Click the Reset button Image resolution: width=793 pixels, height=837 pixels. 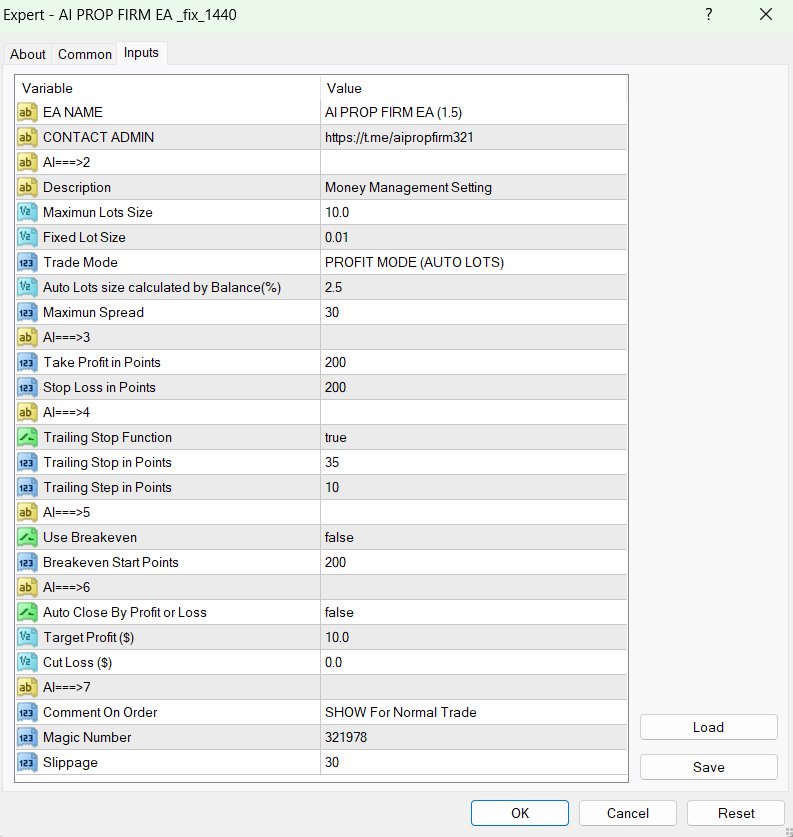pos(736,813)
